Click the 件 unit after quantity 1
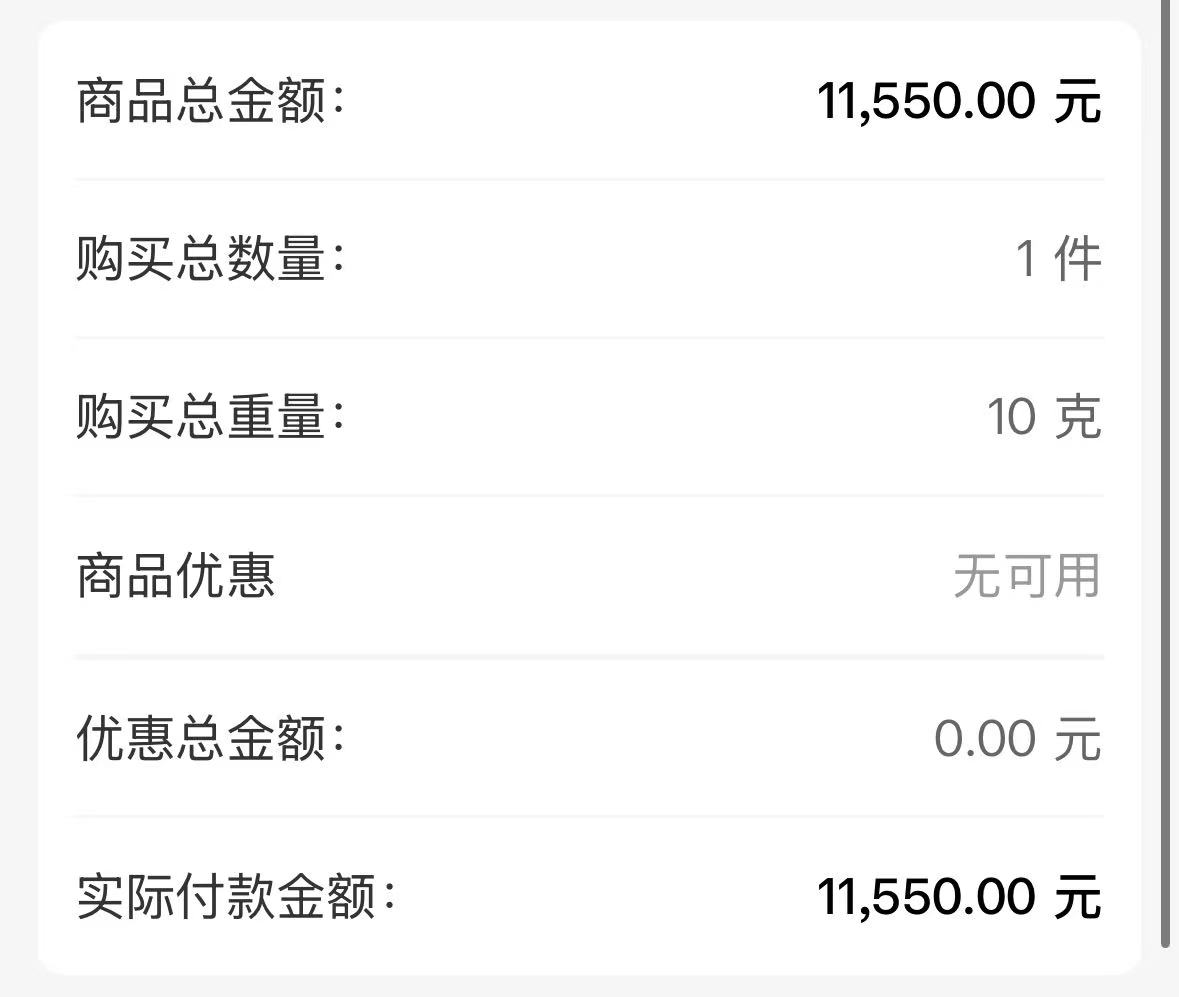 1077,260
